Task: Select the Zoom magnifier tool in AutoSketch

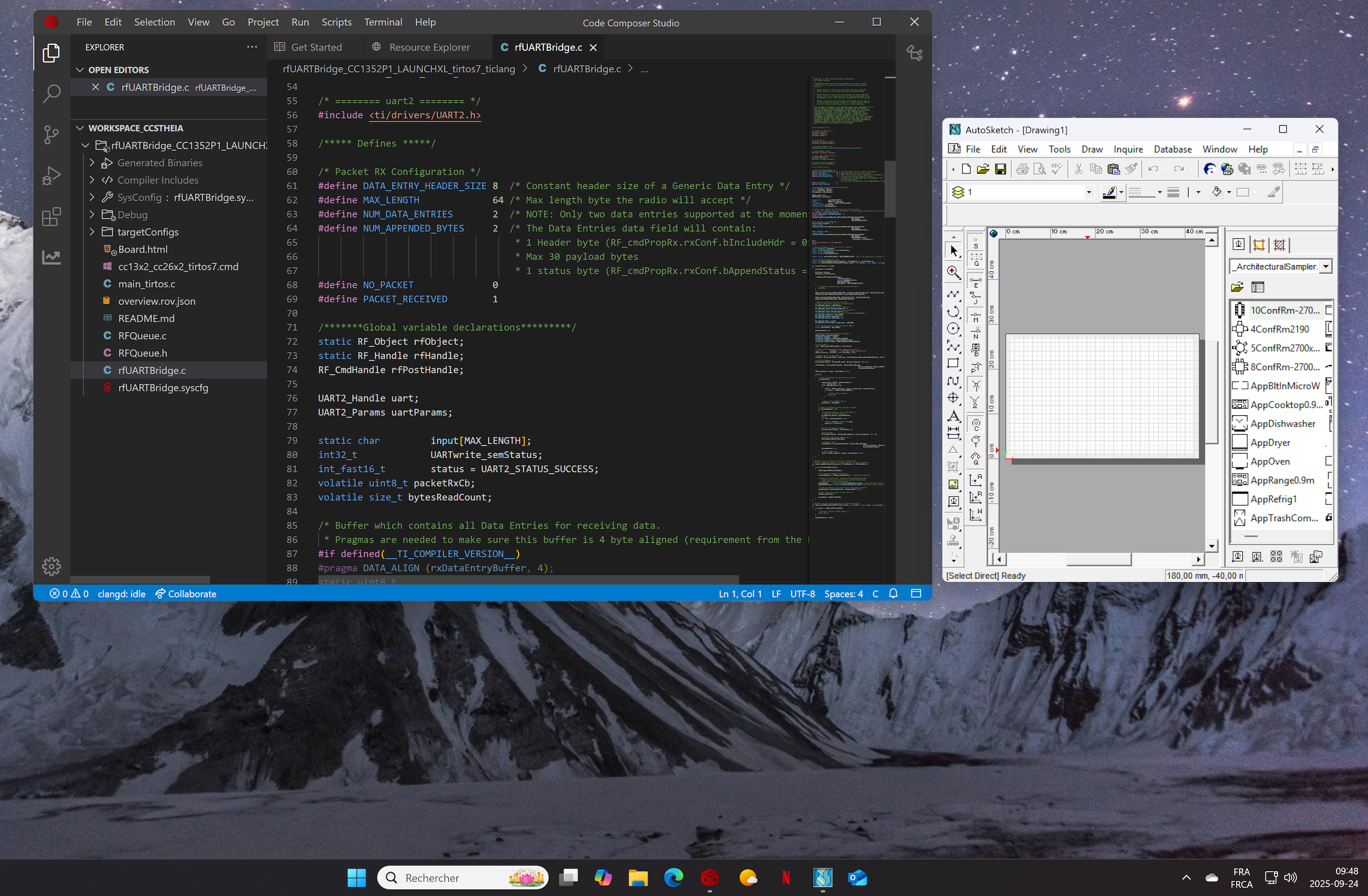Action: click(x=953, y=272)
